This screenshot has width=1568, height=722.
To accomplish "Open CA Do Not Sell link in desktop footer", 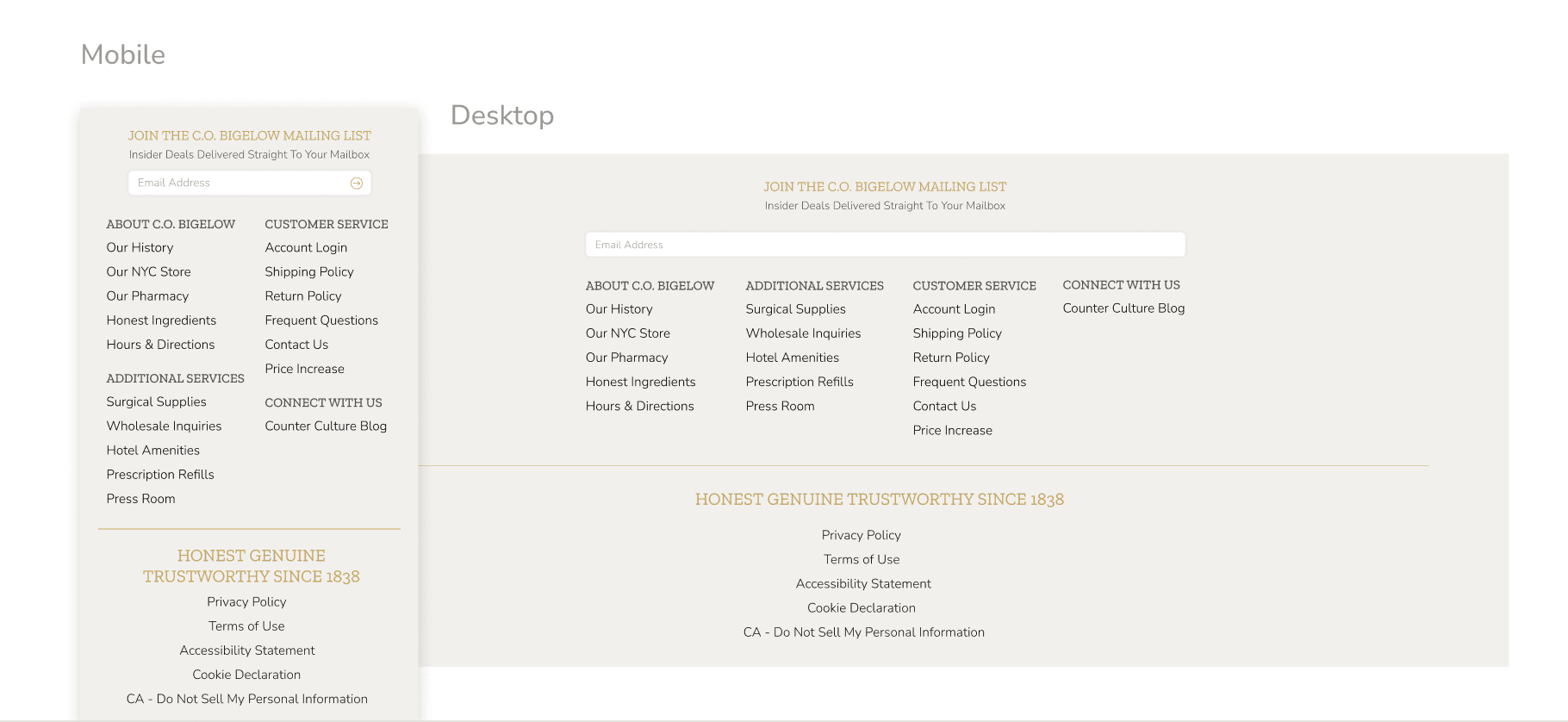I will click(863, 631).
